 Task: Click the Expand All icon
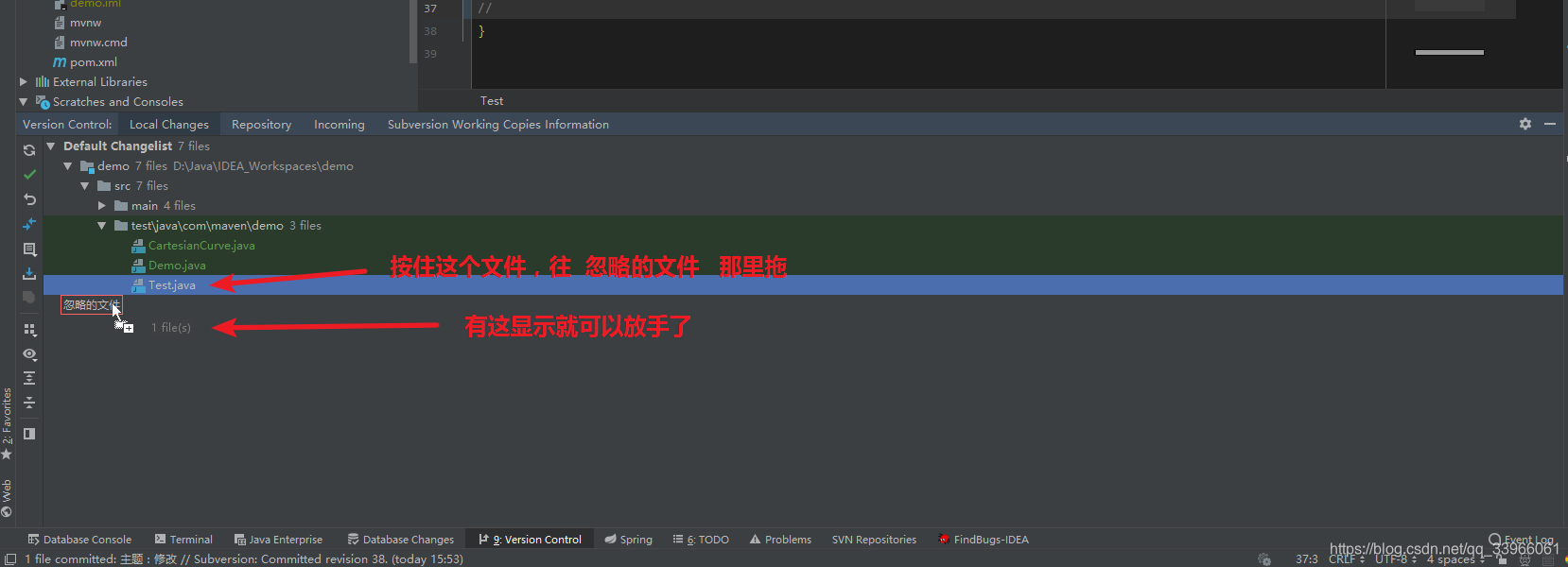click(29, 378)
